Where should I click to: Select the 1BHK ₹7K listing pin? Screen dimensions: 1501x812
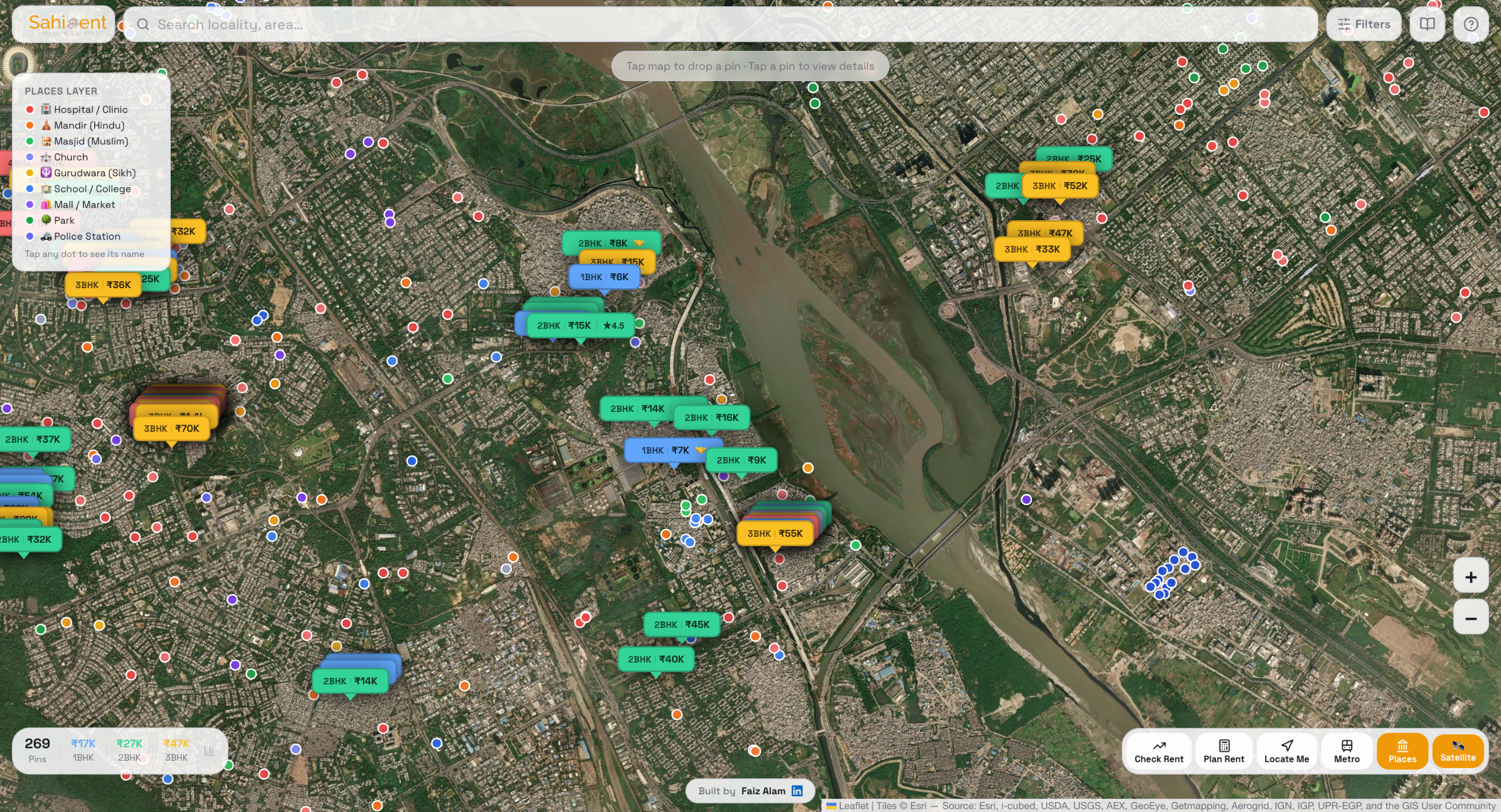coord(665,450)
